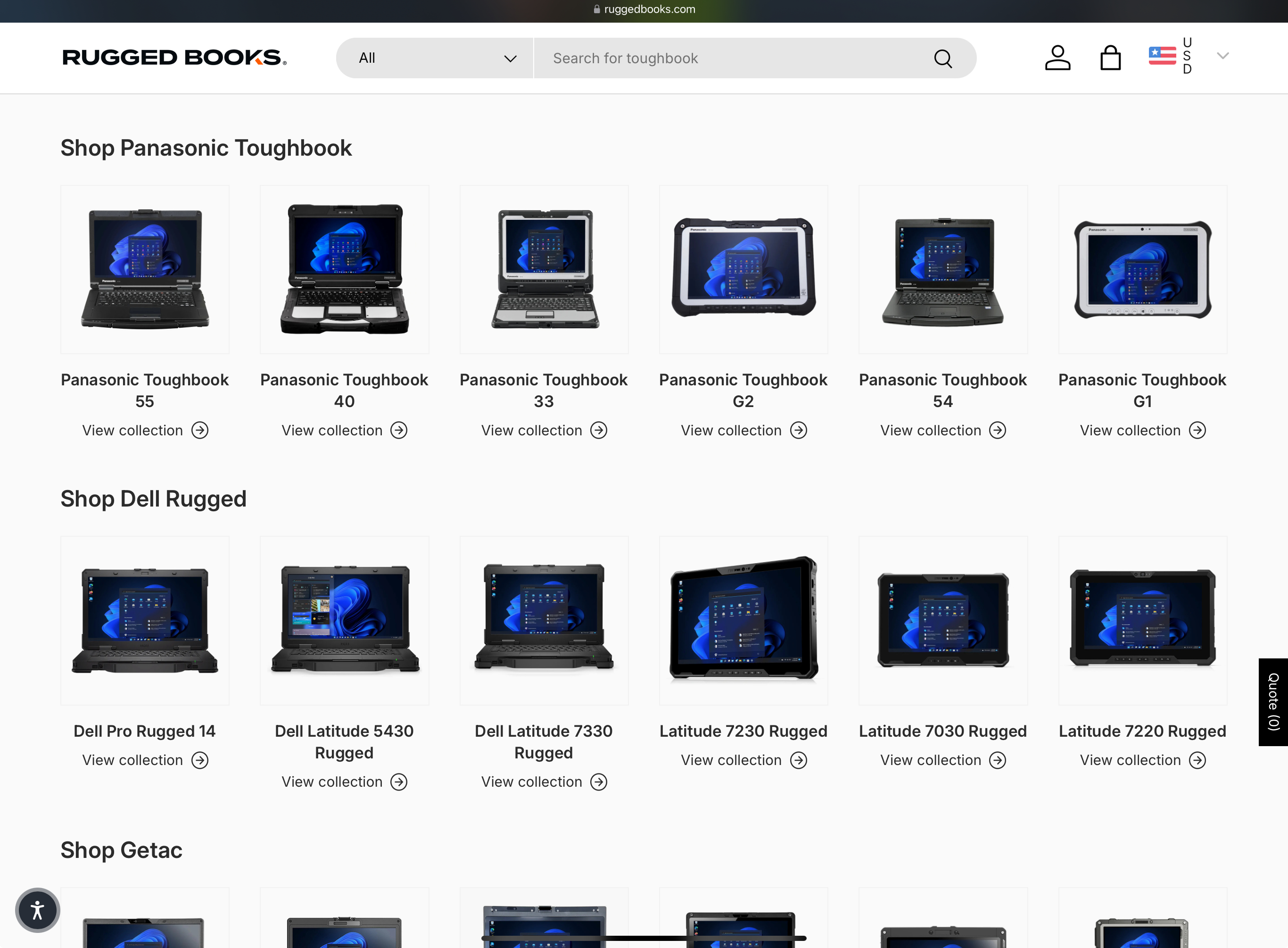Open Latitude 7230 Rugged title link
This screenshot has width=1288, height=948.
743,731
